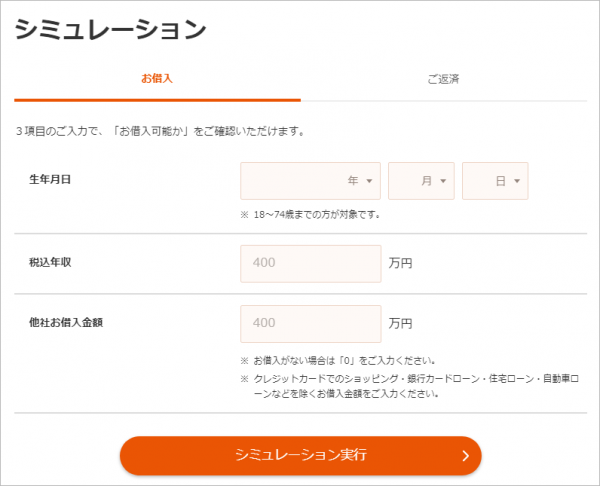
Task: Click the 万円 unit beside 他社お借入金額
Action: [x=400, y=323]
